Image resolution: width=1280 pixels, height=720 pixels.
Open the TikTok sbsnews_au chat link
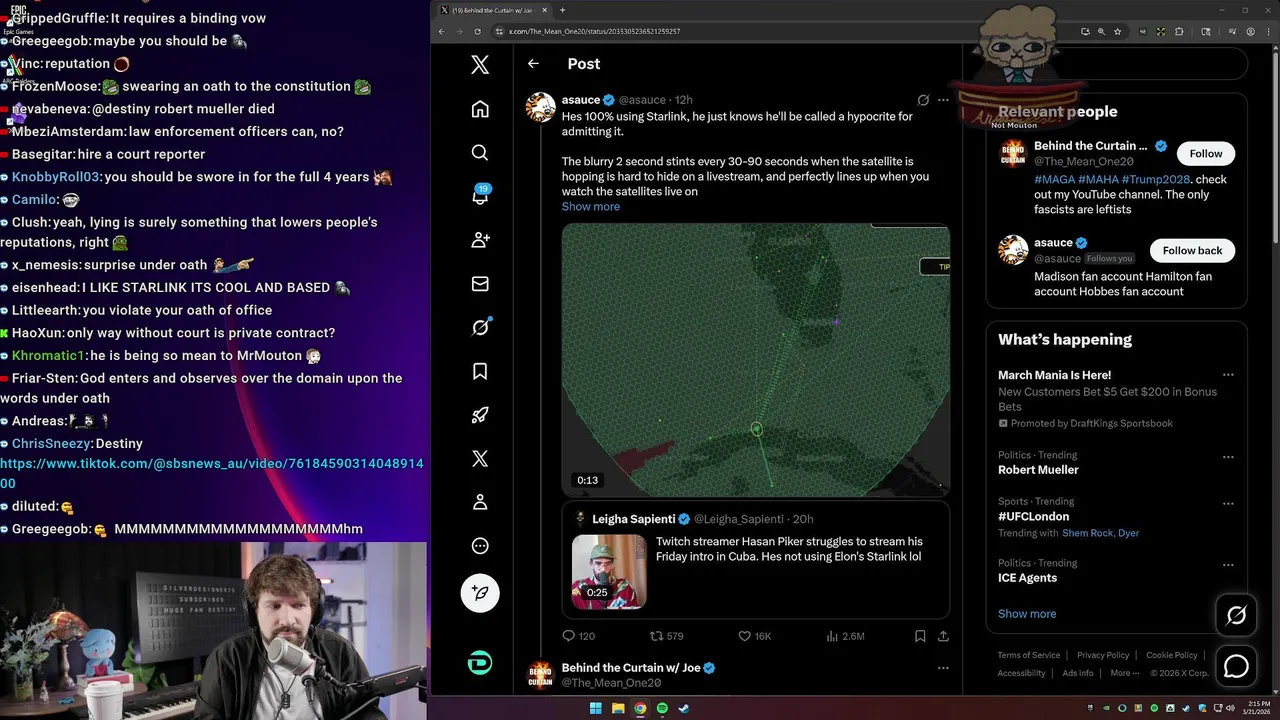point(212,474)
